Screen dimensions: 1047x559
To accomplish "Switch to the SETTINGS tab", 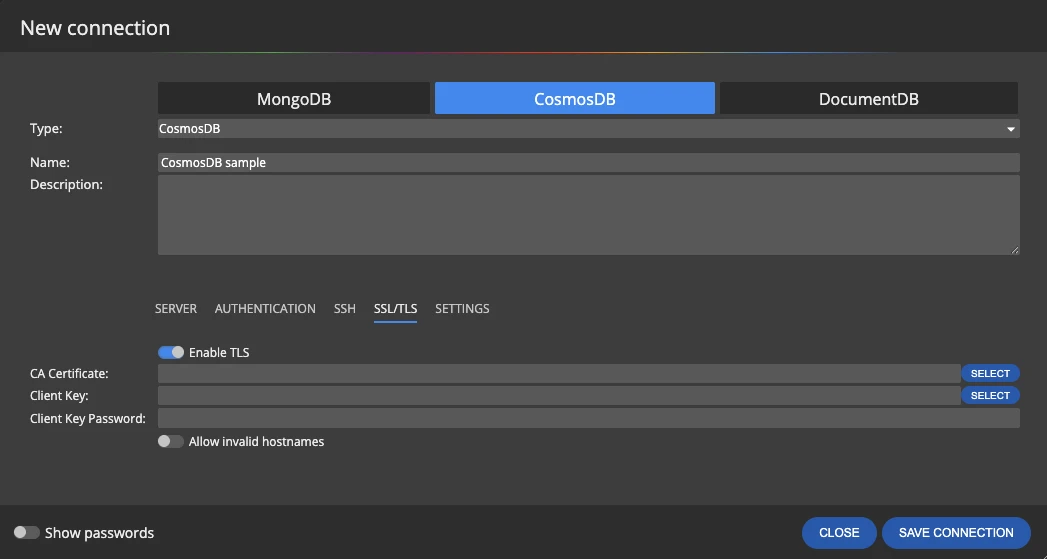I will pyautogui.click(x=462, y=309).
